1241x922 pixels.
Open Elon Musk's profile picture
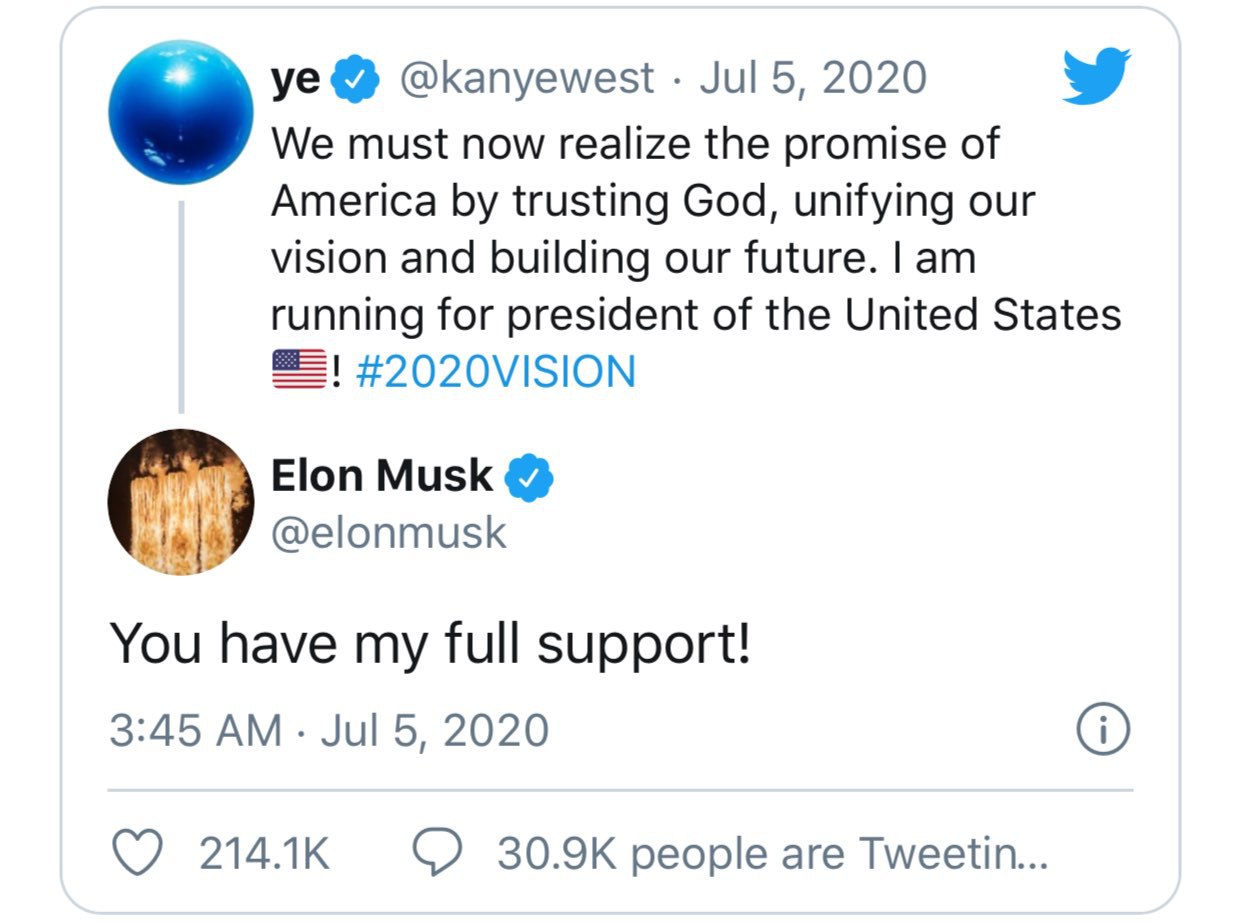[181, 501]
